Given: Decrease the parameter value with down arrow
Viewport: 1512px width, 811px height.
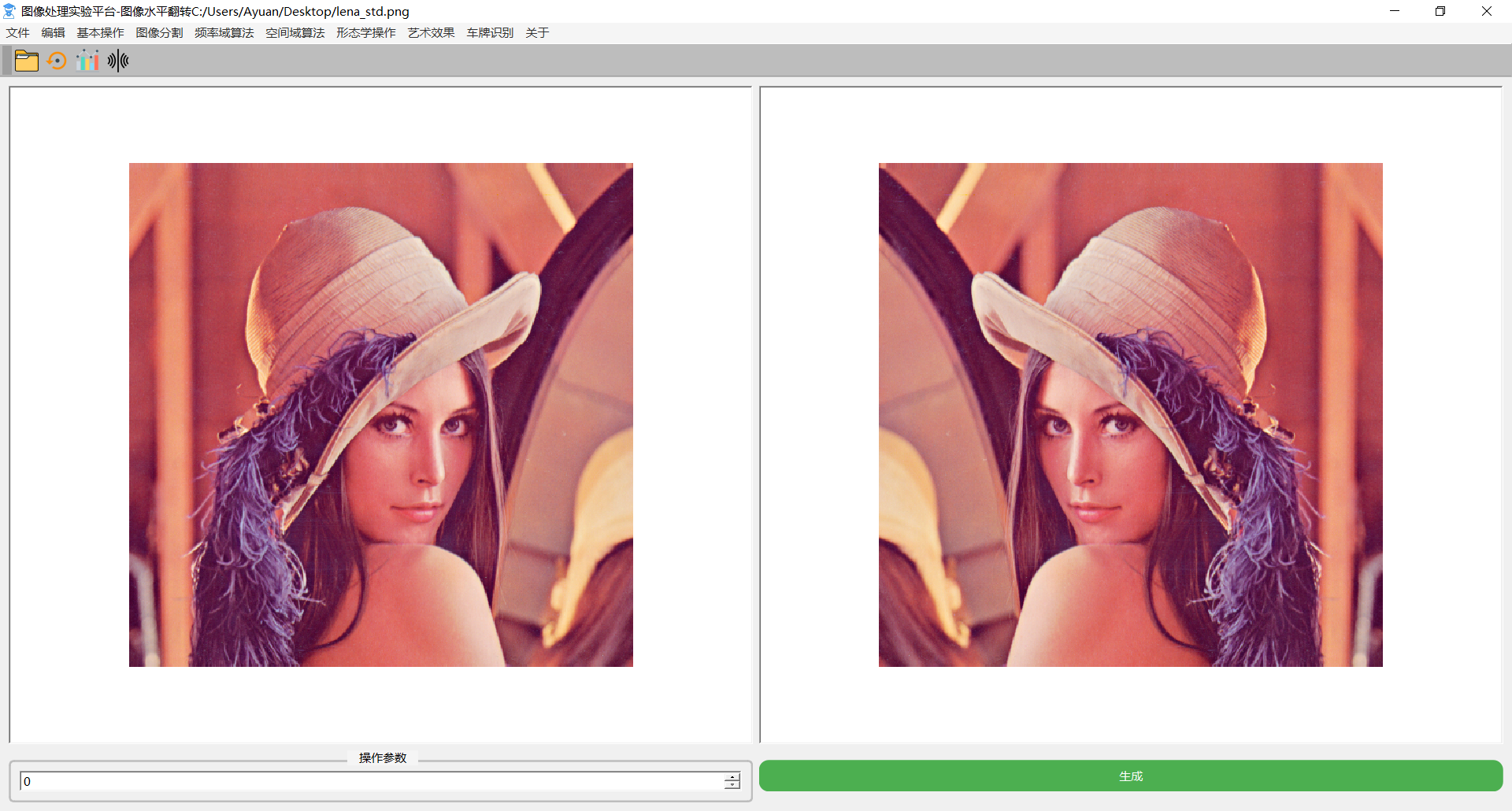Looking at the screenshot, I should coord(732,786).
